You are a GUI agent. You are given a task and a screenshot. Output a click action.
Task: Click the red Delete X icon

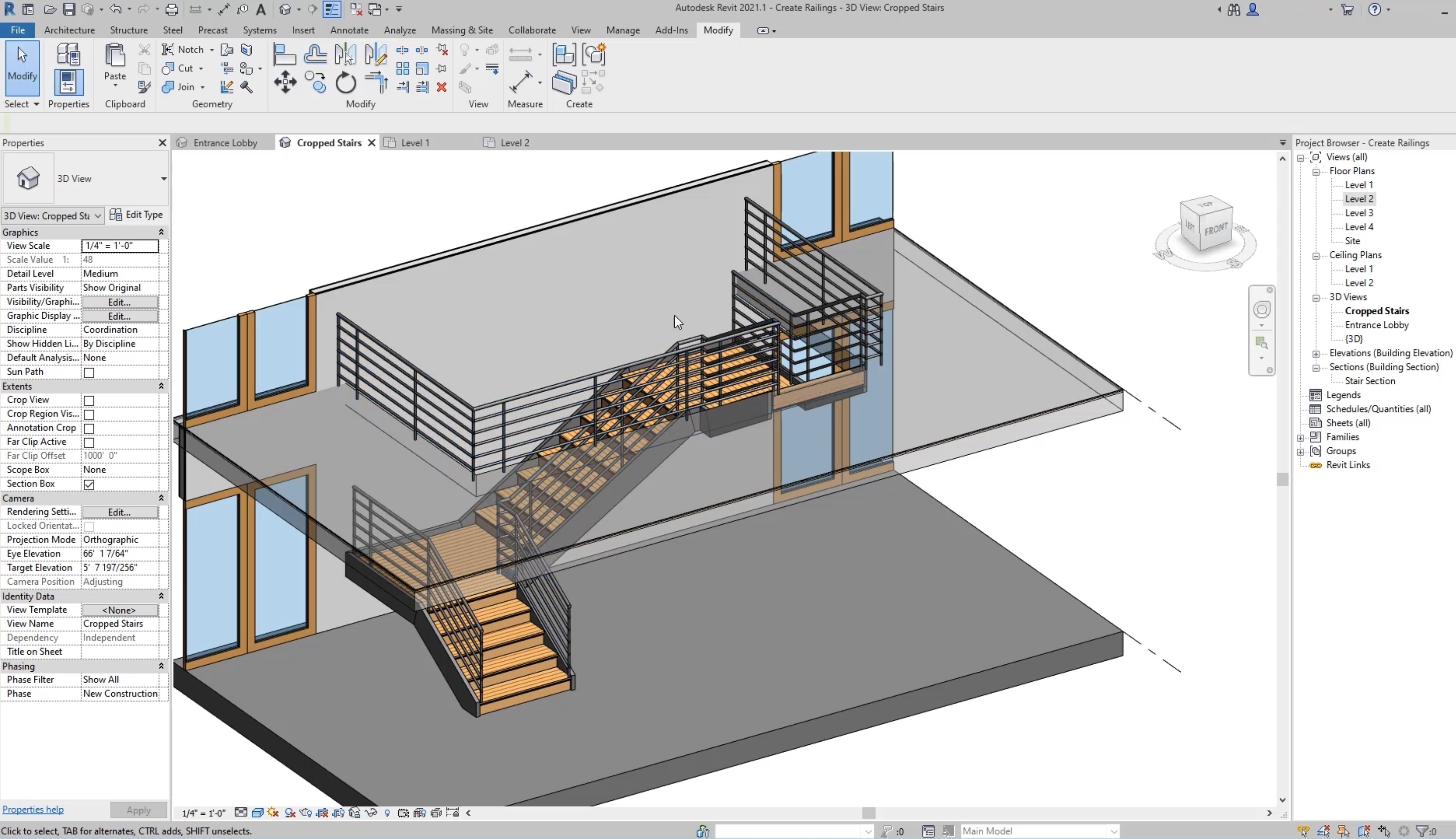pos(442,87)
